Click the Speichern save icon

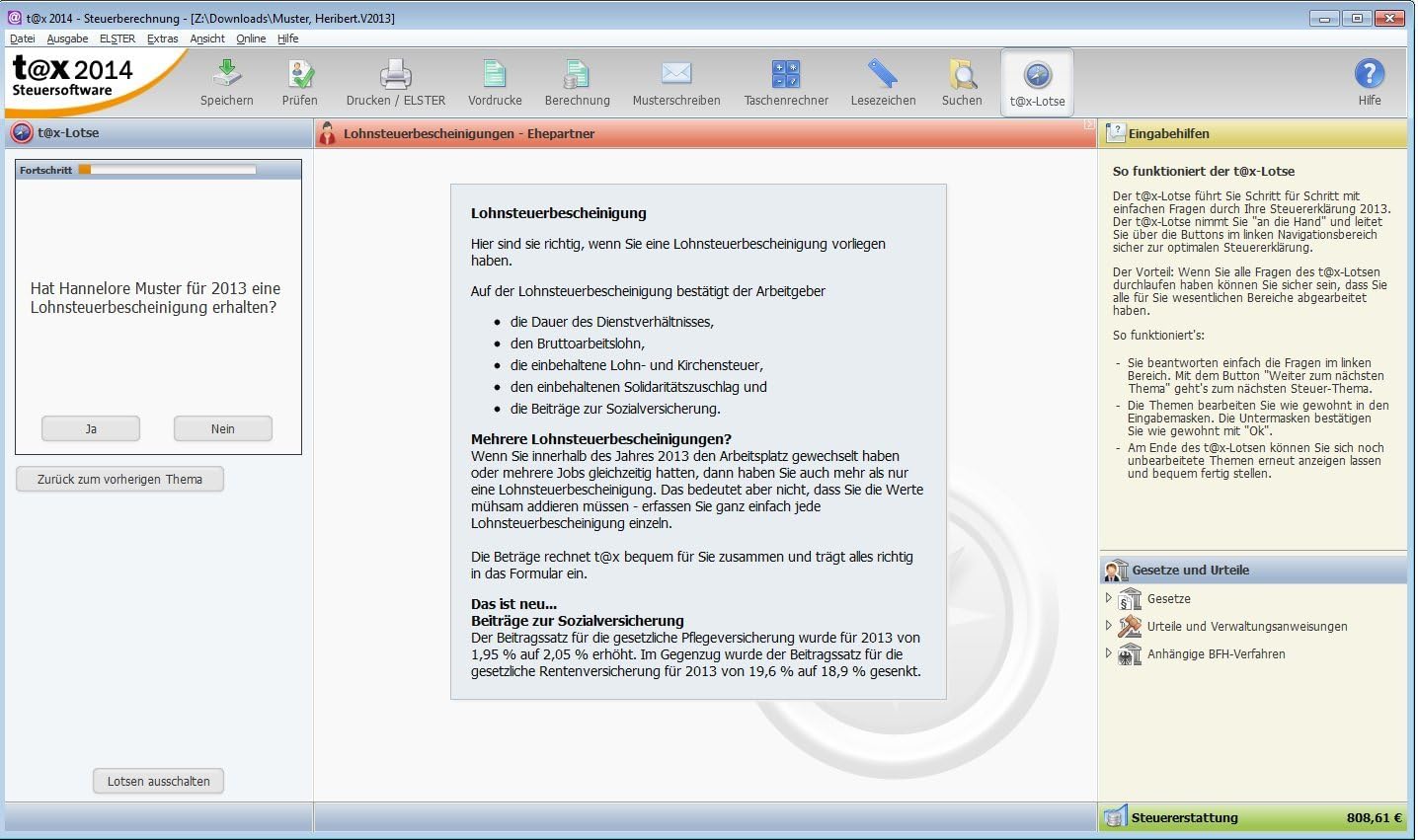point(227,75)
